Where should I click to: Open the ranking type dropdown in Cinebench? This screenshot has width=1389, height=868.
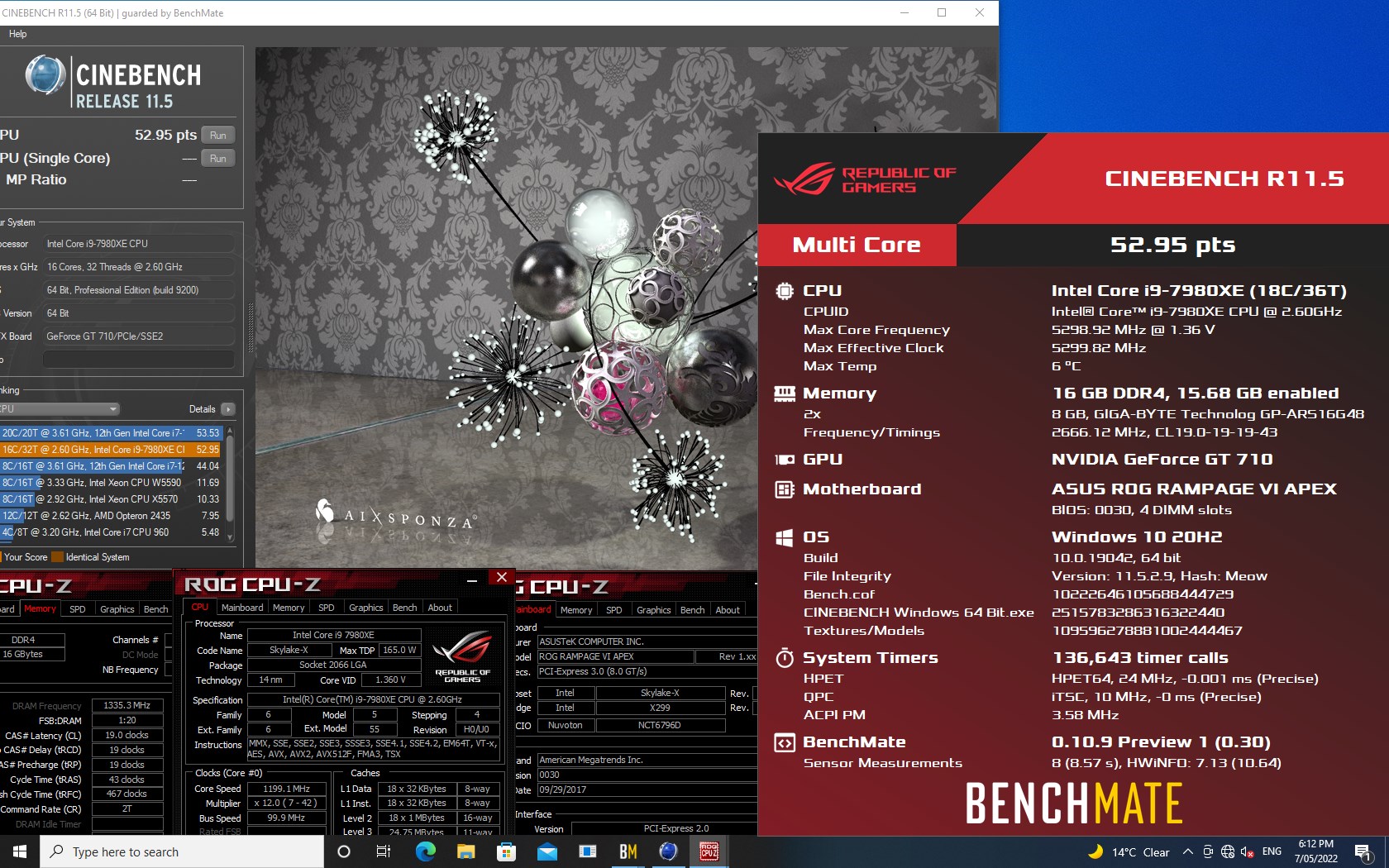pos(60,409)
